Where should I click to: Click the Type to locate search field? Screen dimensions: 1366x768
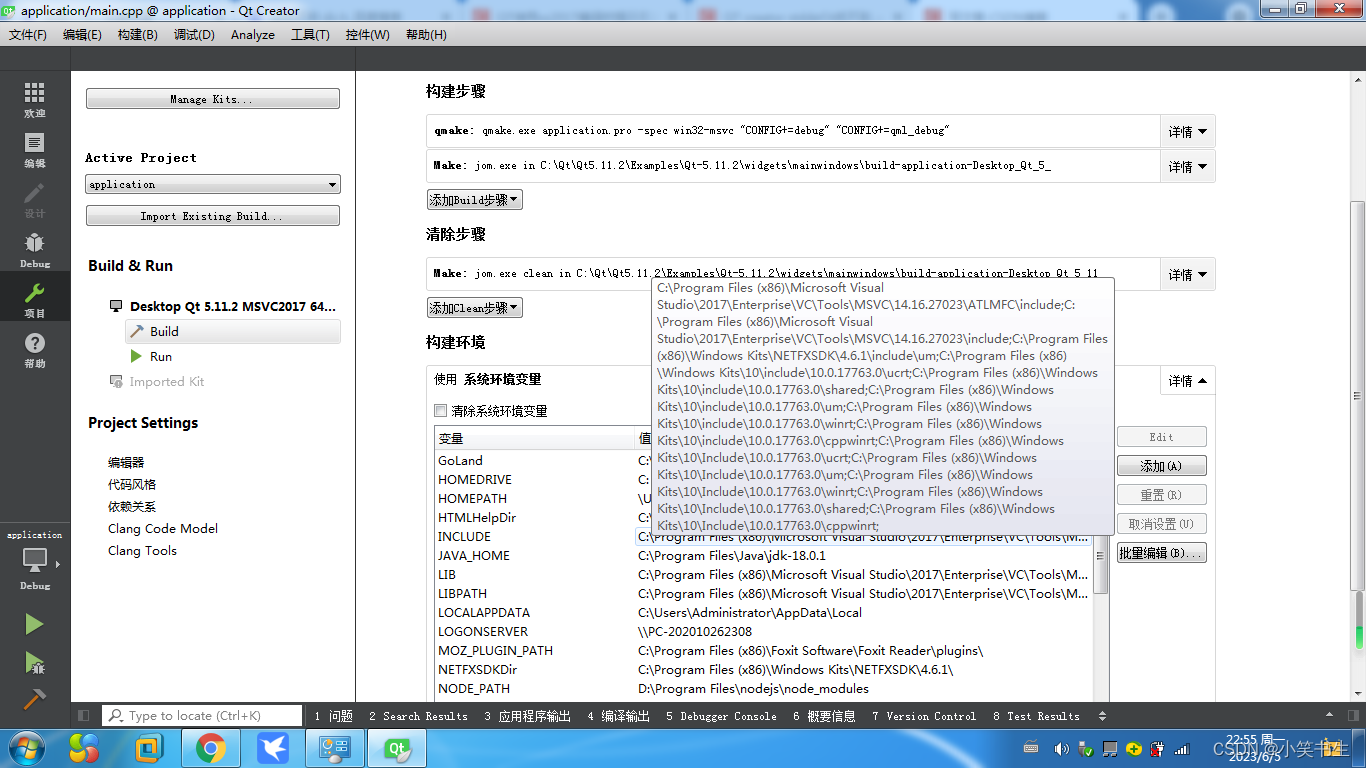coord(202,715)
